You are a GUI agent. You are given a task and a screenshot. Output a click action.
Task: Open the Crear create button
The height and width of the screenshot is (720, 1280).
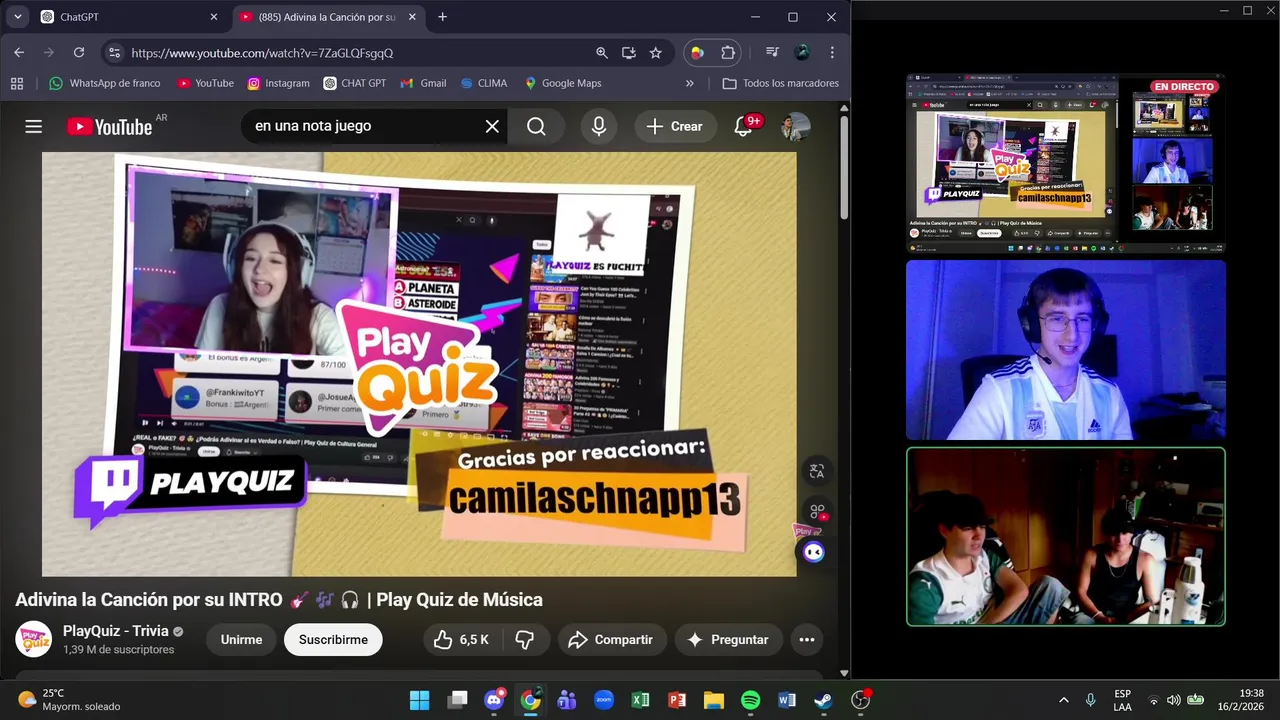click(x=675, y=126)
